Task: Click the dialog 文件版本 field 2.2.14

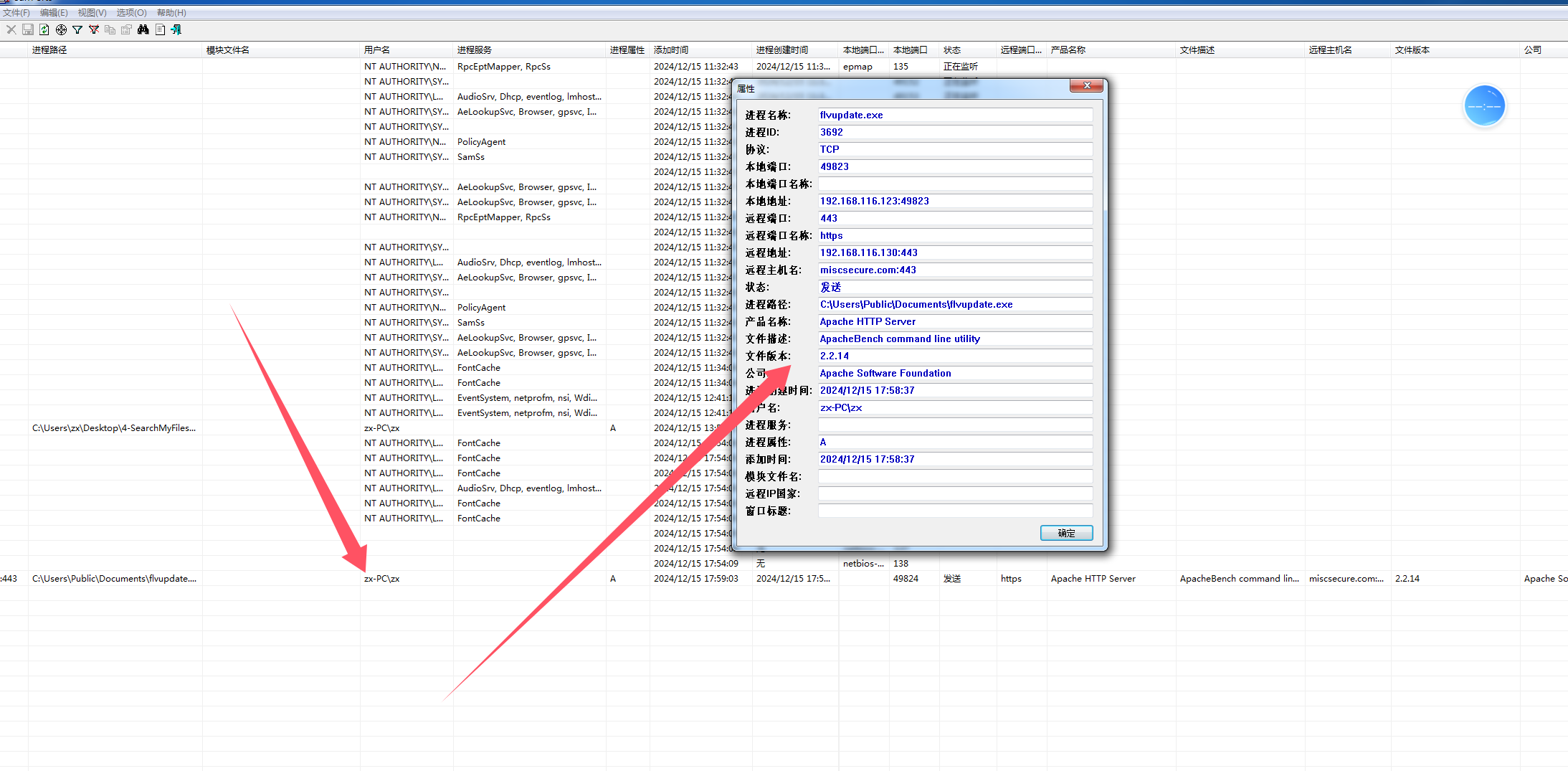Action: pyautogui.click(x=955, y=356)
